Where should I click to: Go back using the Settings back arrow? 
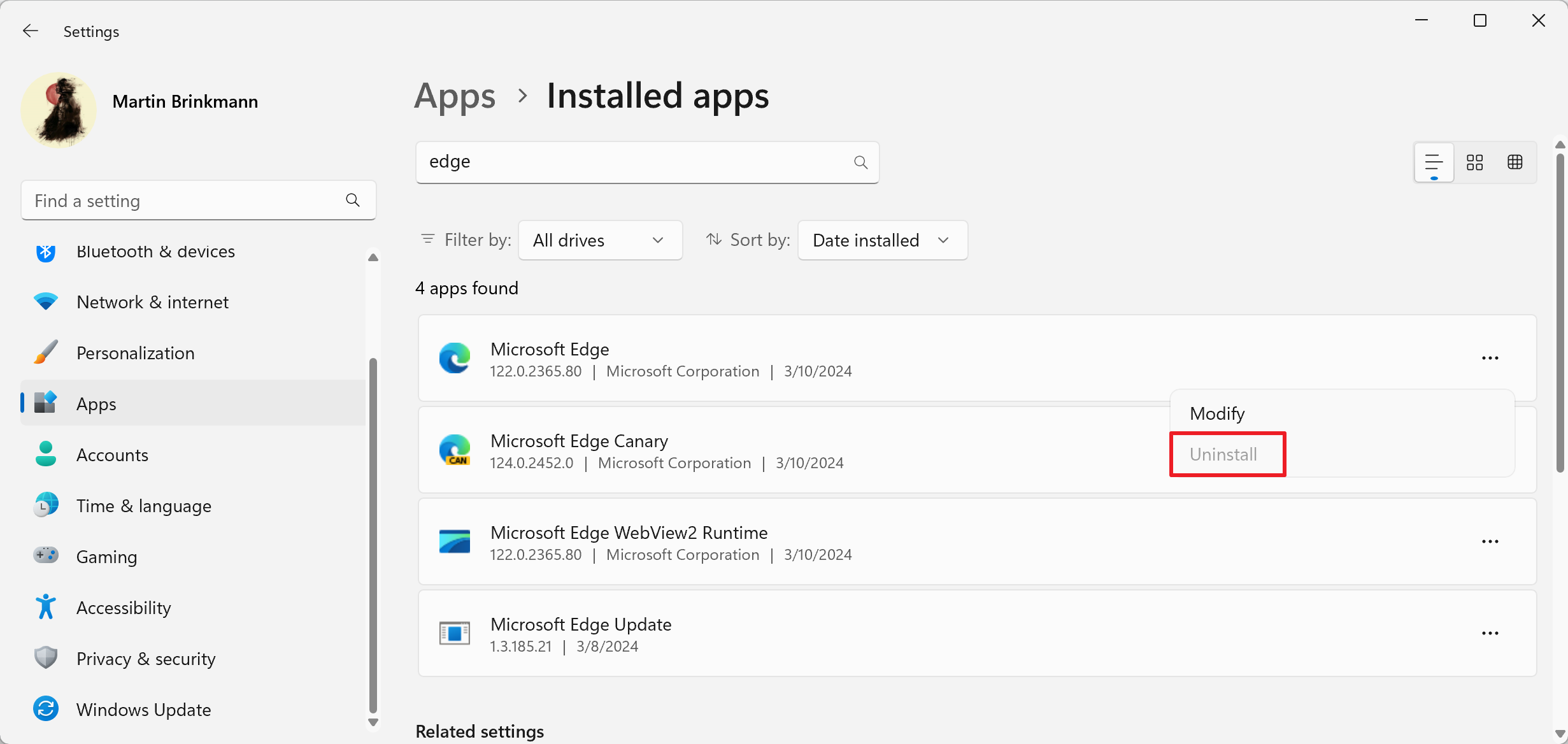coord(30,31)
